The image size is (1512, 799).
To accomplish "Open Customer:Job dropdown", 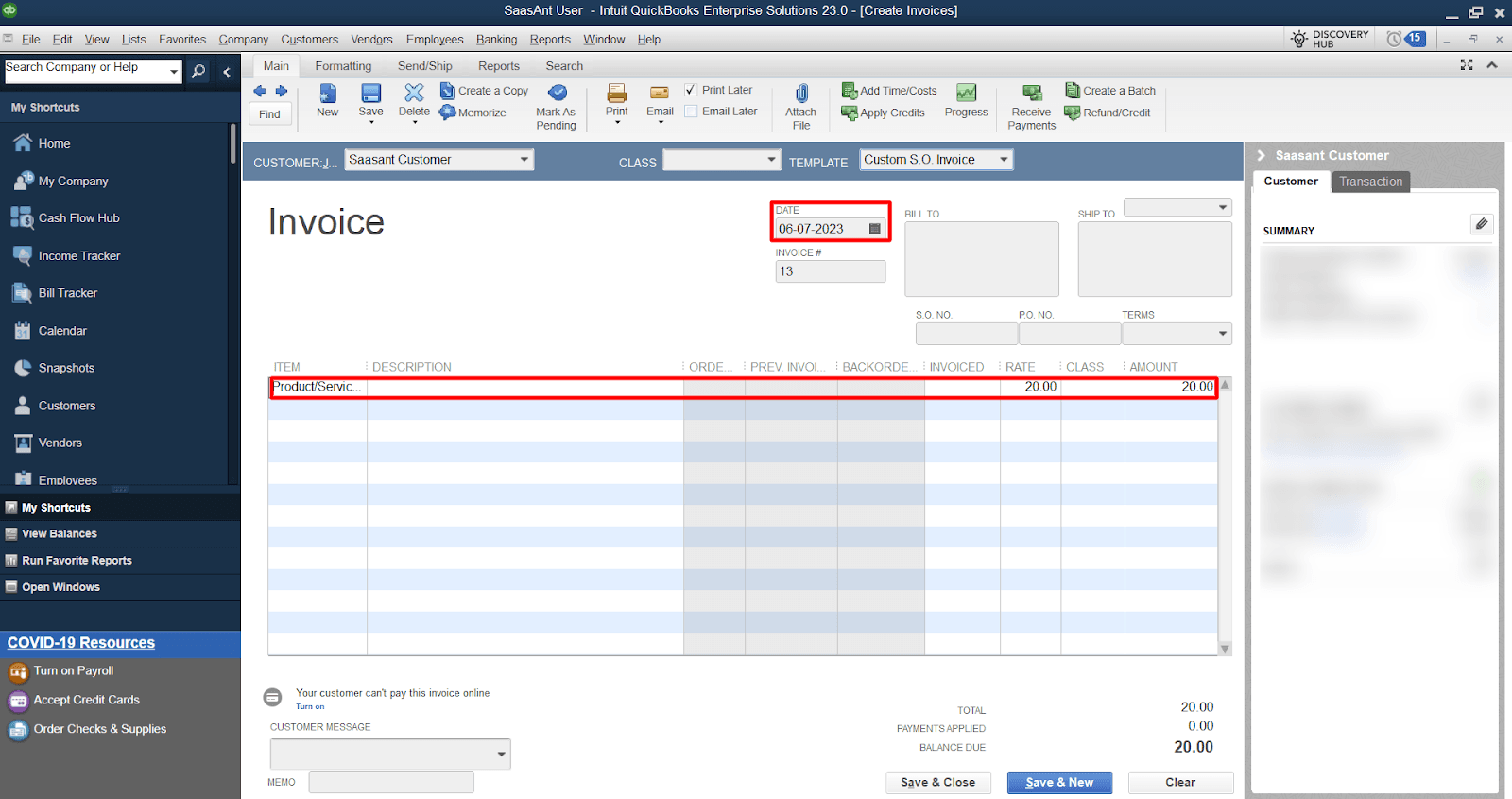I will [x=524, y=160].
